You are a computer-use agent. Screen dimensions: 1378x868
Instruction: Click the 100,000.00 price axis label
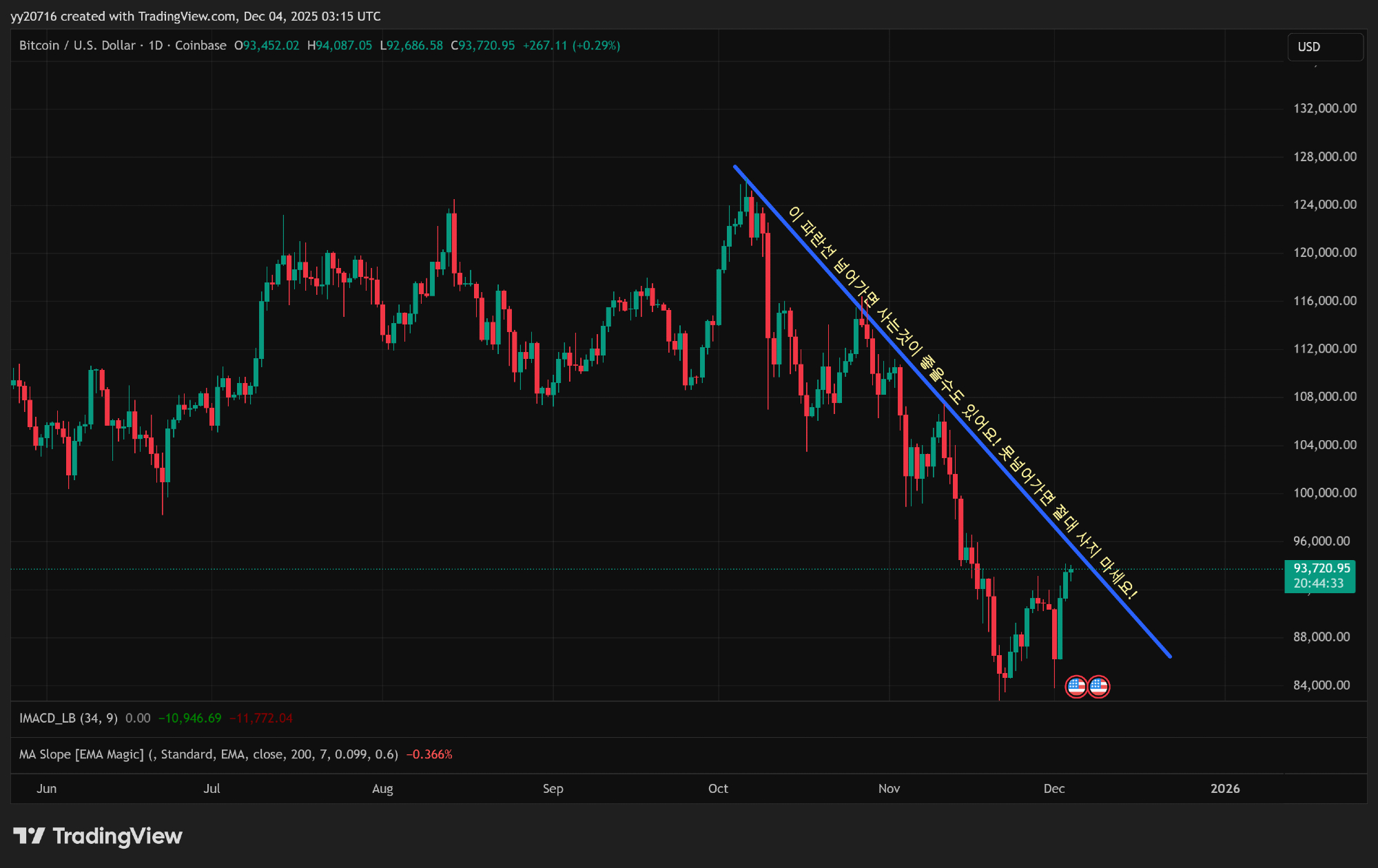(1324, 493)
